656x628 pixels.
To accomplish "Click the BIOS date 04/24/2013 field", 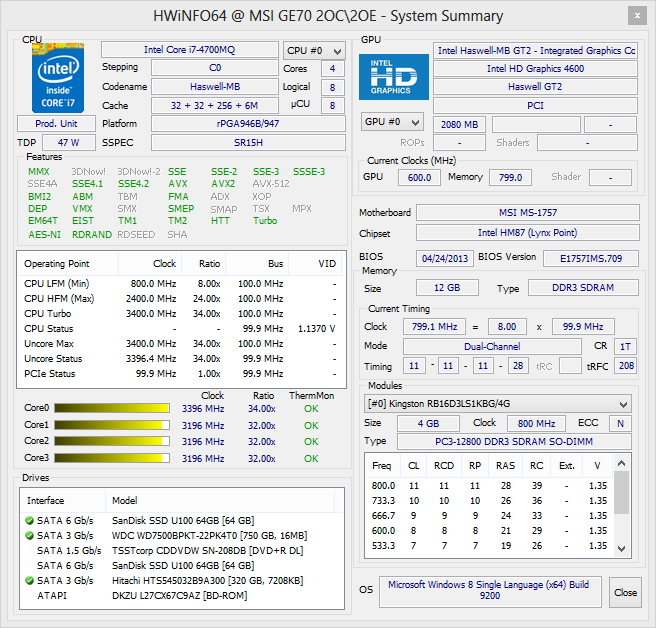I will click(445, 259).
